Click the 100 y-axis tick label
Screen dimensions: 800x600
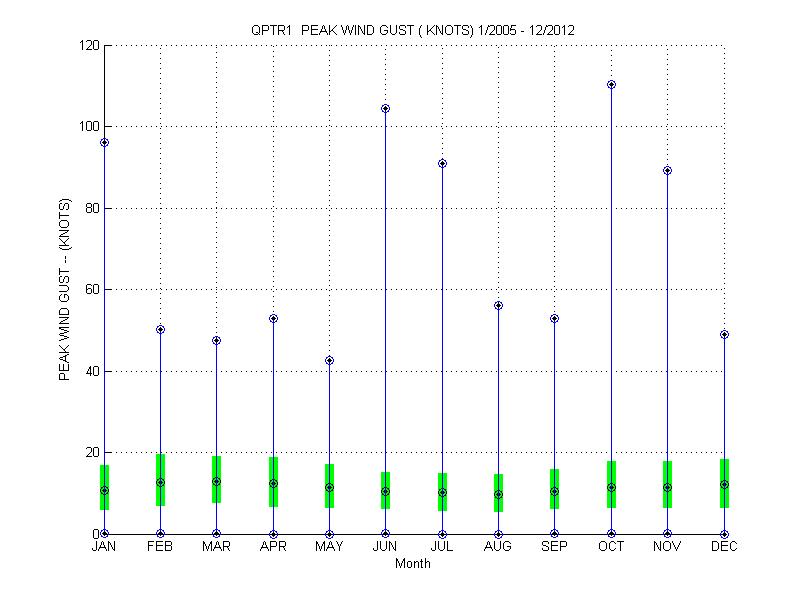coord(89,127)
